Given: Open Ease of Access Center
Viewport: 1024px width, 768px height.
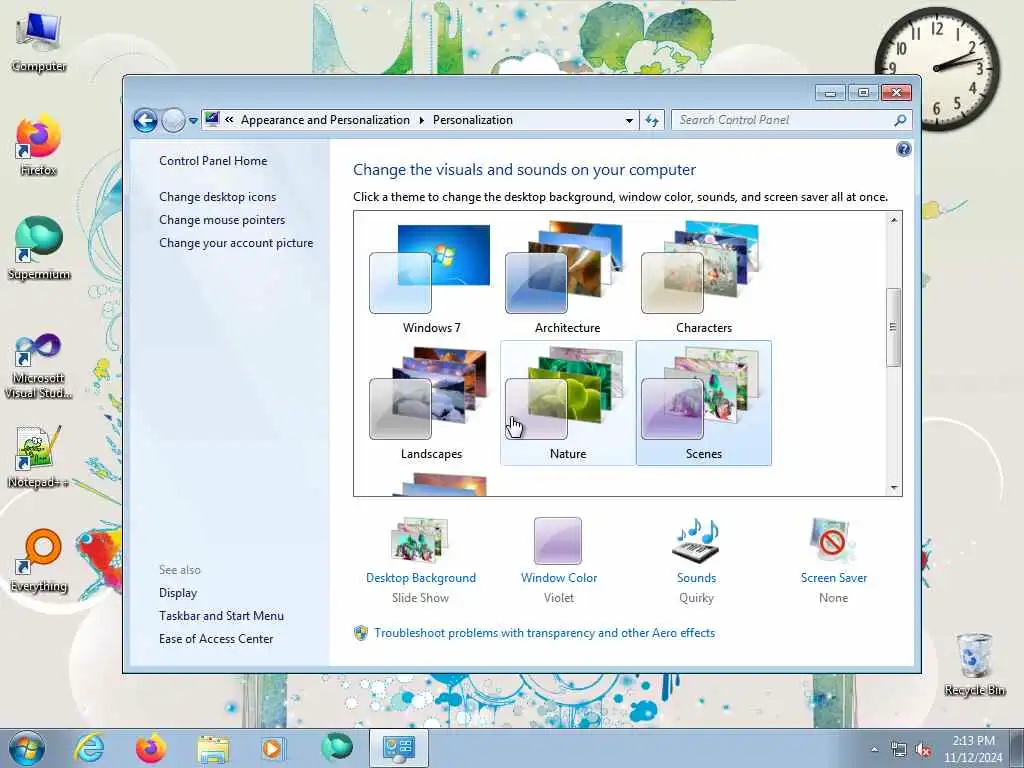Looking at the screenshot, I should point(216,639).
